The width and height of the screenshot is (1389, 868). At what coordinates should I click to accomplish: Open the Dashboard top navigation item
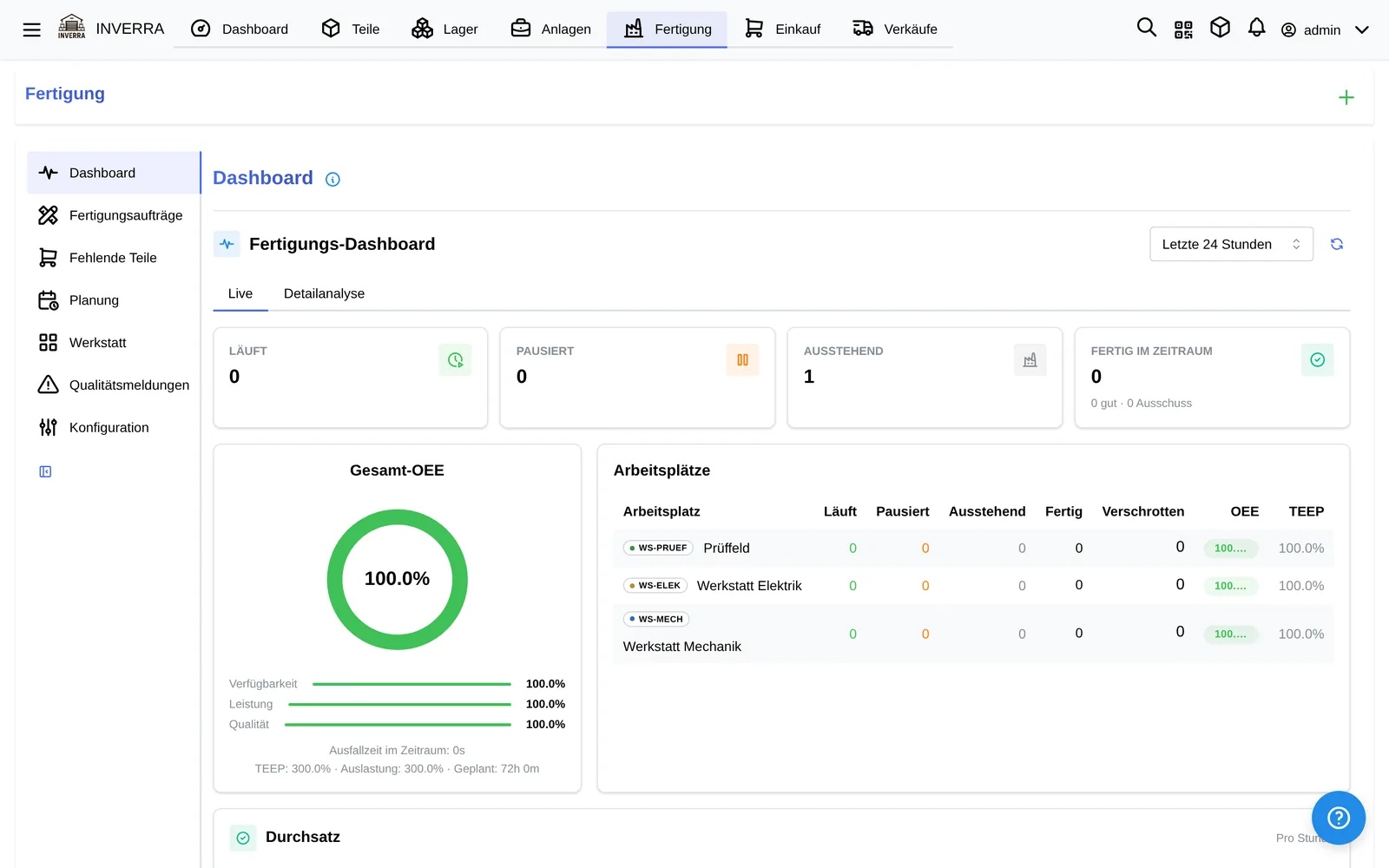(x=239, y=29)
